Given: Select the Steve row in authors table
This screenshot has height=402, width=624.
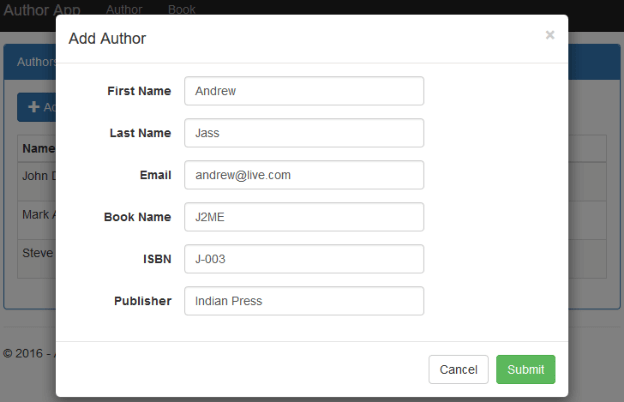Looking at the screenshot, I should pyautogui.click(x=38, y=254).
